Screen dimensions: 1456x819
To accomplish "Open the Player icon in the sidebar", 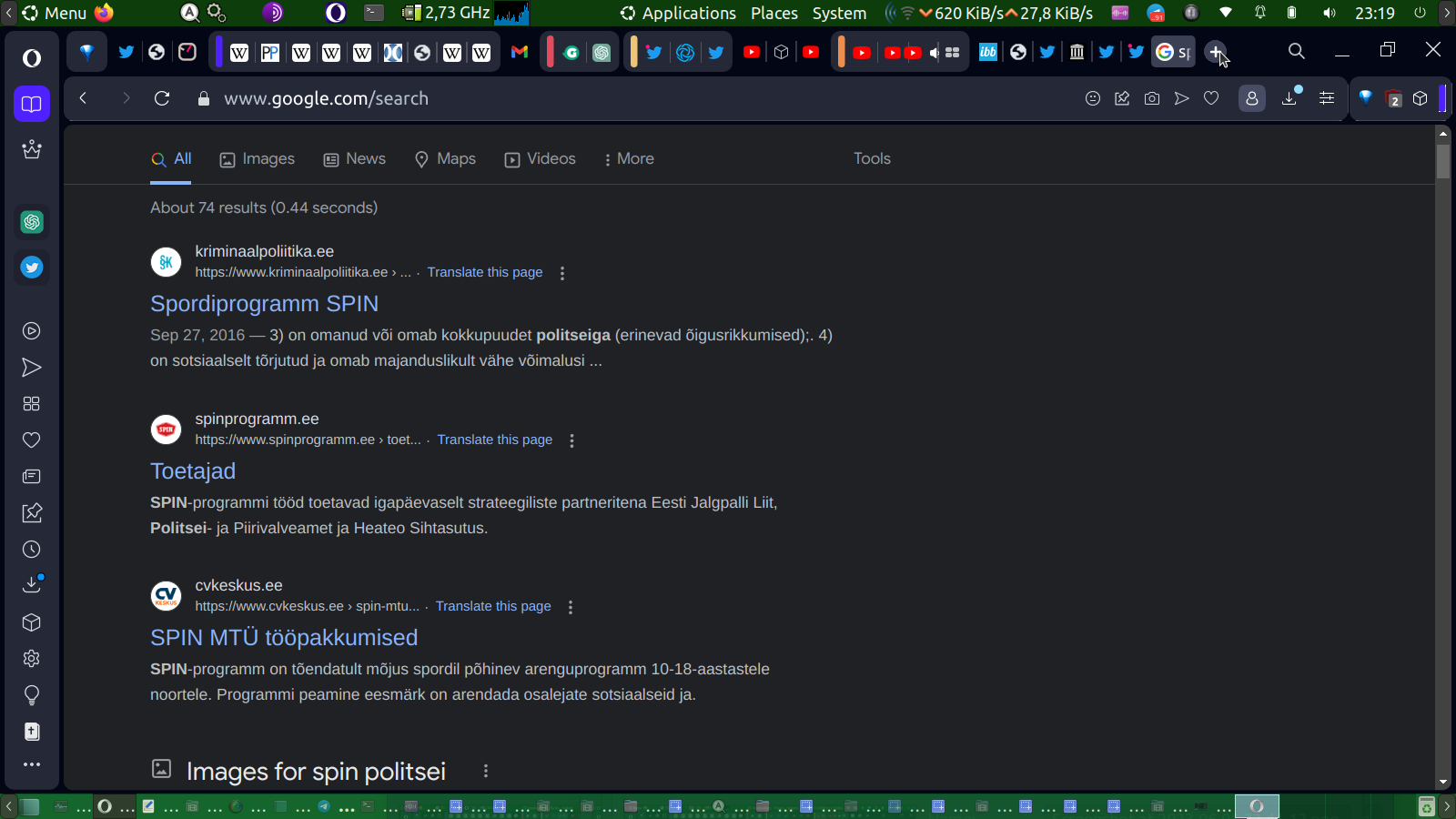I will tap(32, 331).
